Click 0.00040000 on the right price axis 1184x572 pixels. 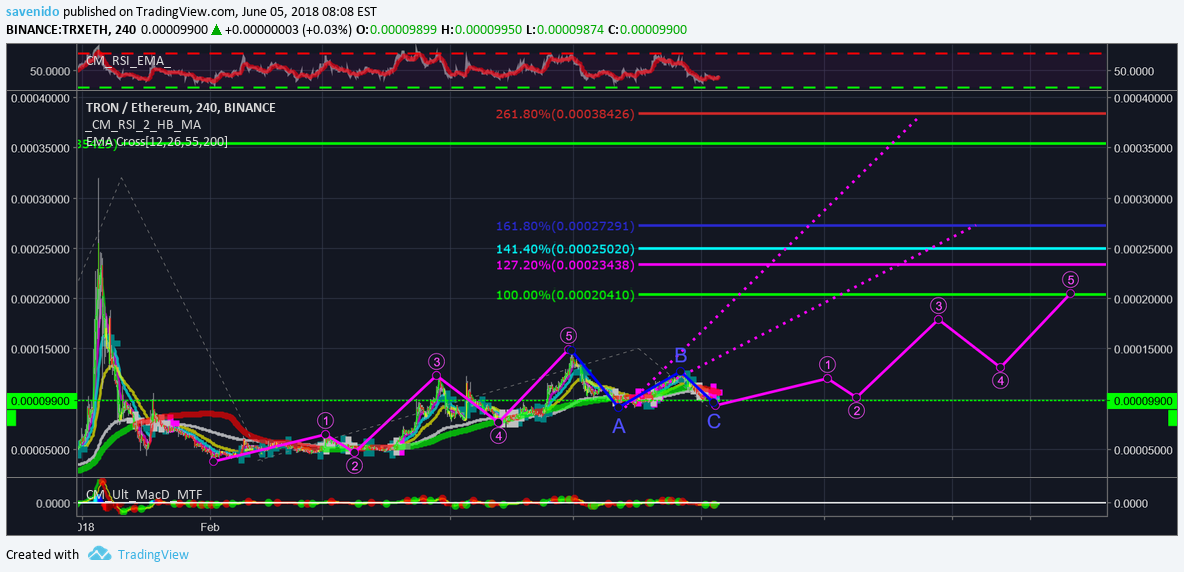(x=1144, y=98)
